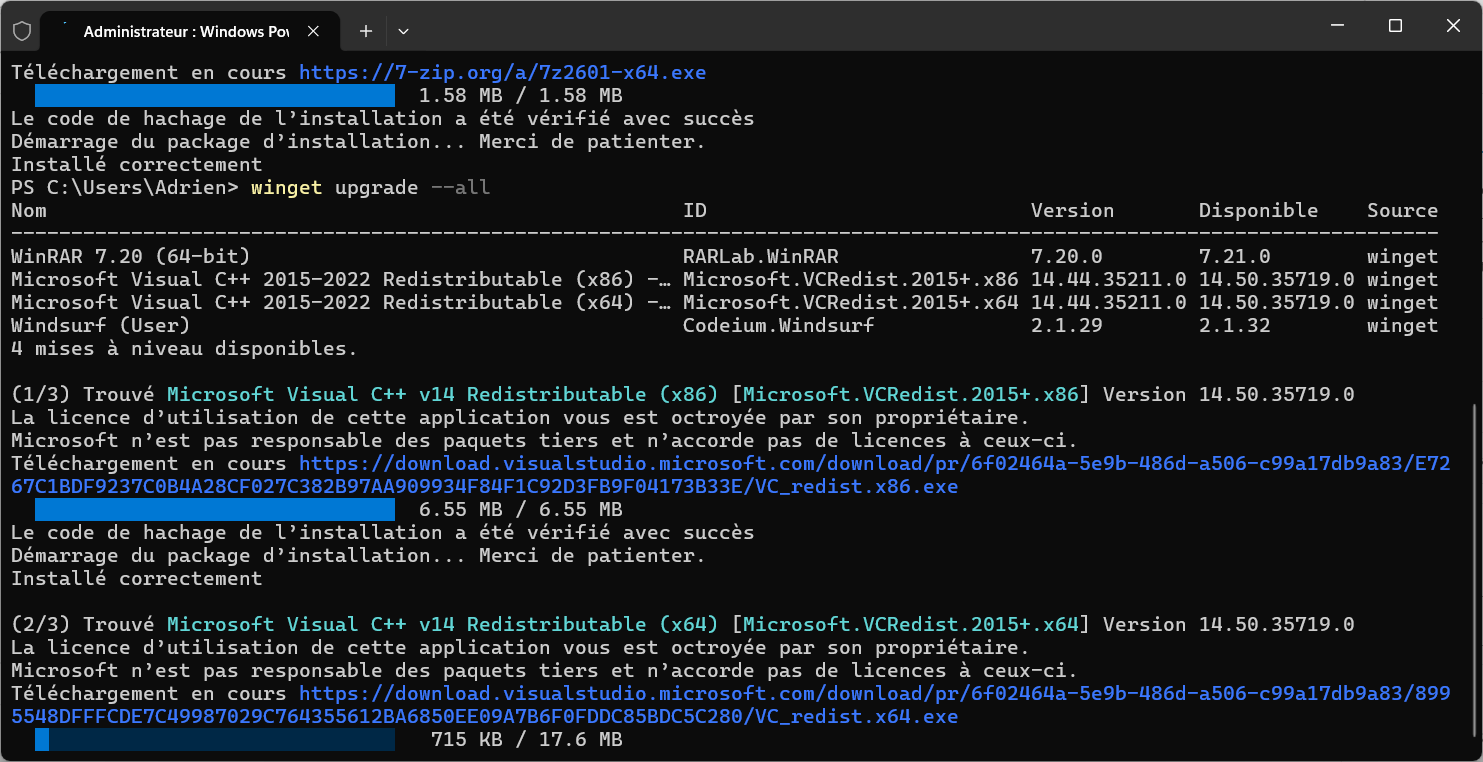Click "715 KB / 17.6 MB" download size
Image resolution: width=1483 pixels, height=762 pixels.
[527, 740]
